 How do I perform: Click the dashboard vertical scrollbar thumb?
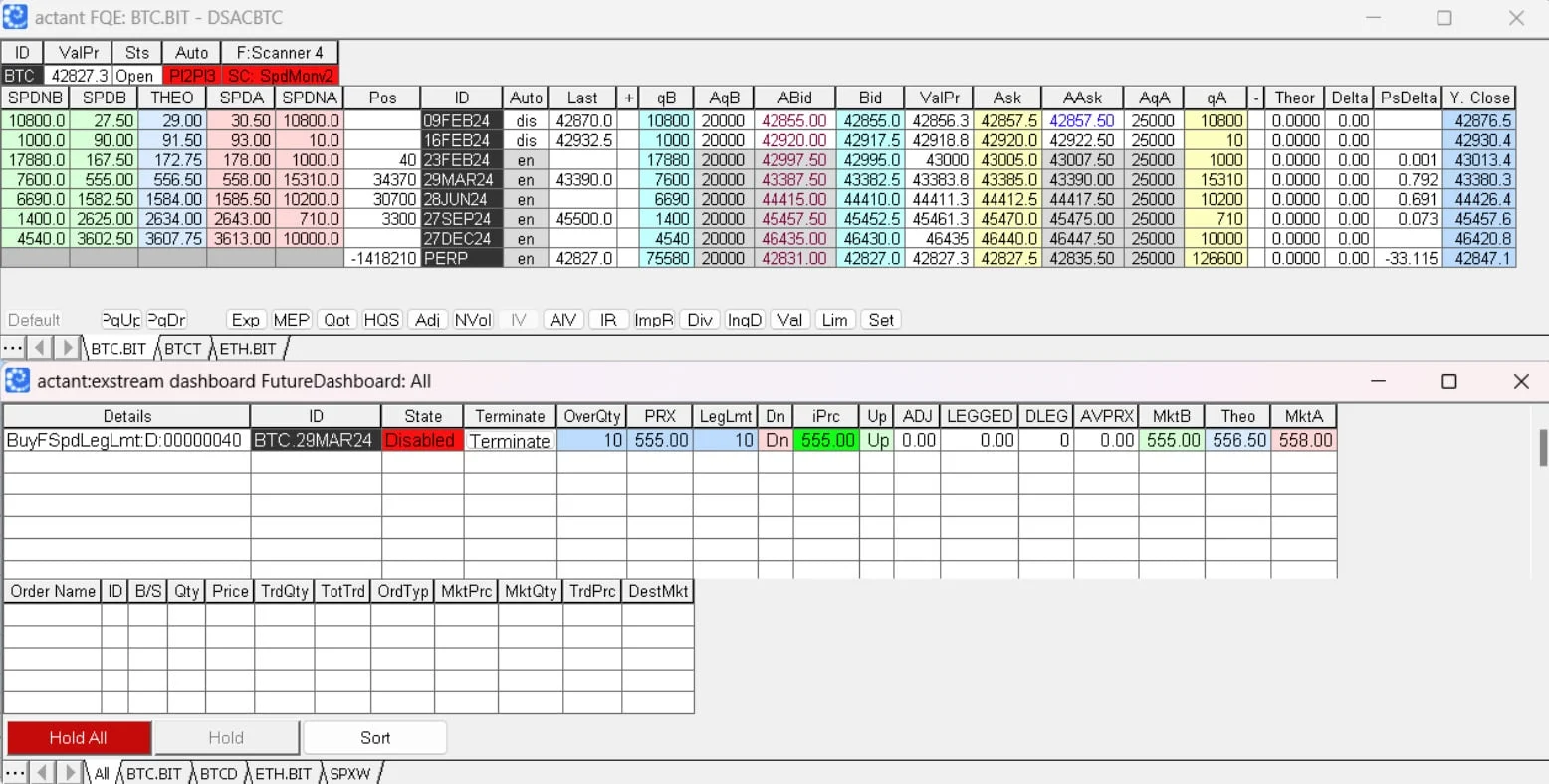(x=1543, y=447)
